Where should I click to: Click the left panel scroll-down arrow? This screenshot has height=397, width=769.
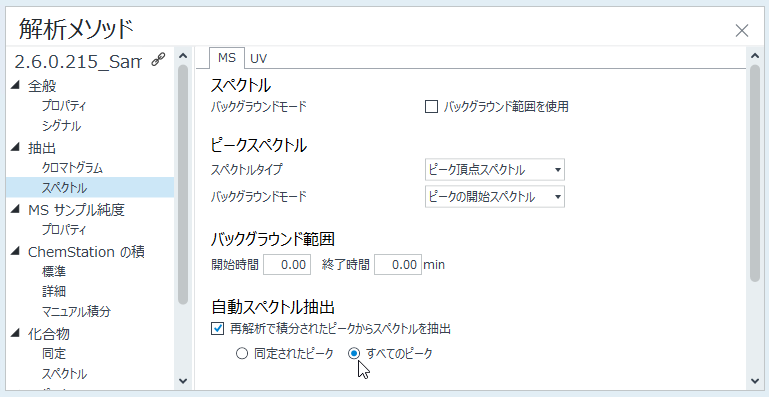point(183,381)
